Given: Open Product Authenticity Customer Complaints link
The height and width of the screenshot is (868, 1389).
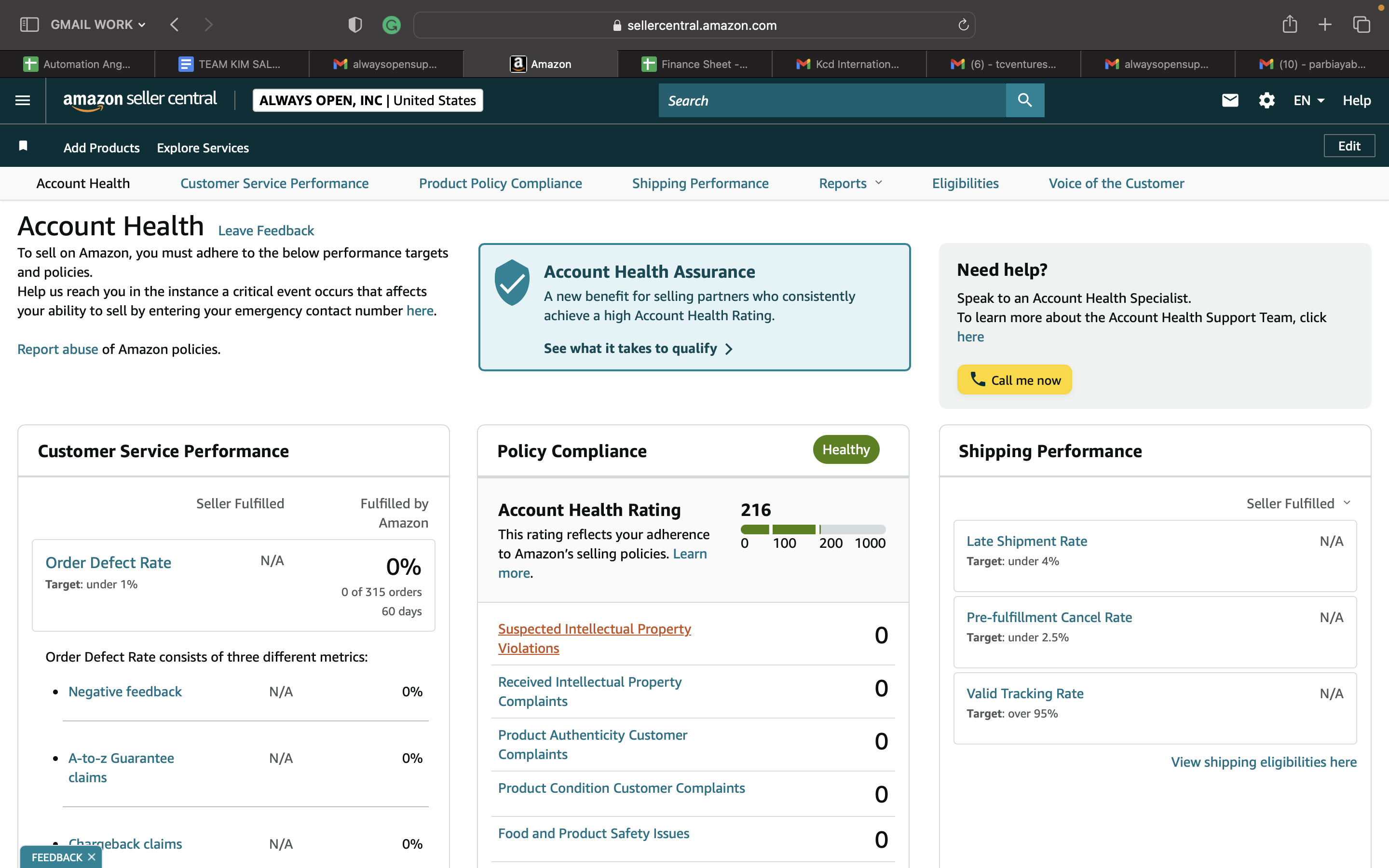Looking at the screenshot, I should [x=593, y=745].
